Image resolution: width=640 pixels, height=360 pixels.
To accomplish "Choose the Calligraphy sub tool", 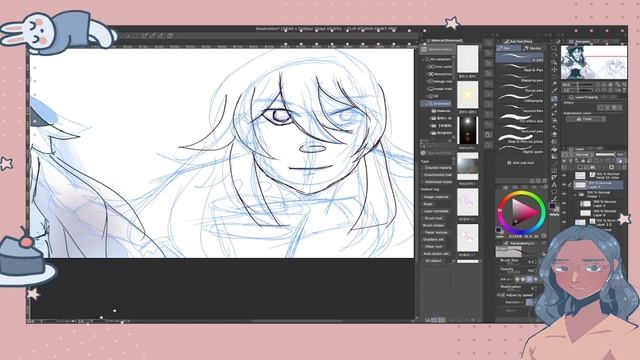I will tap(520, 99).
